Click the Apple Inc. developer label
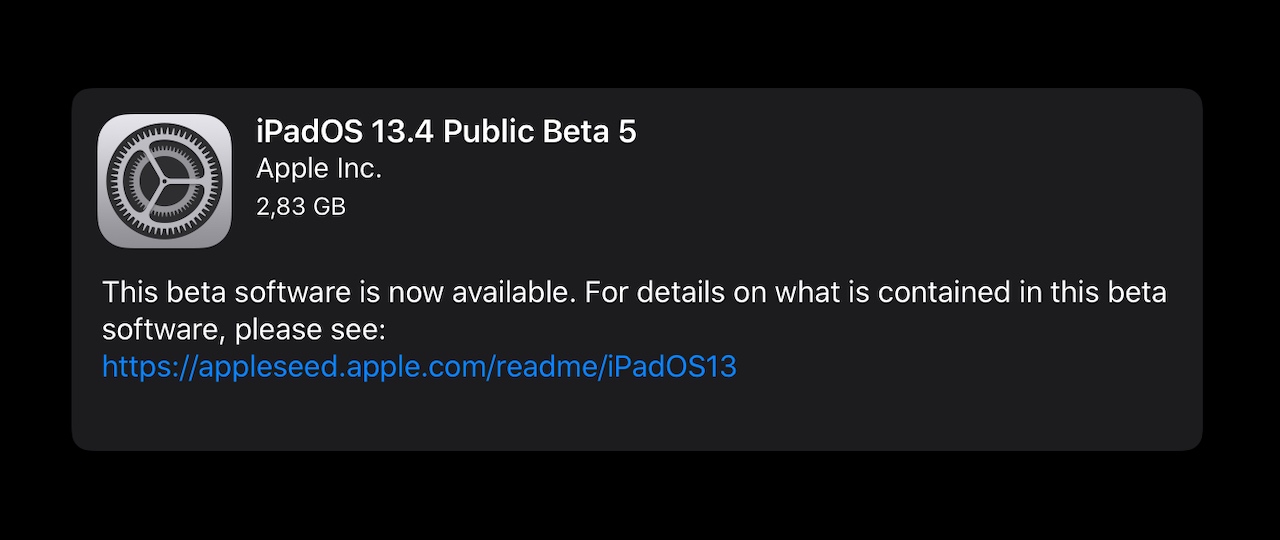 pyautogui.click(x=319, y=169)
